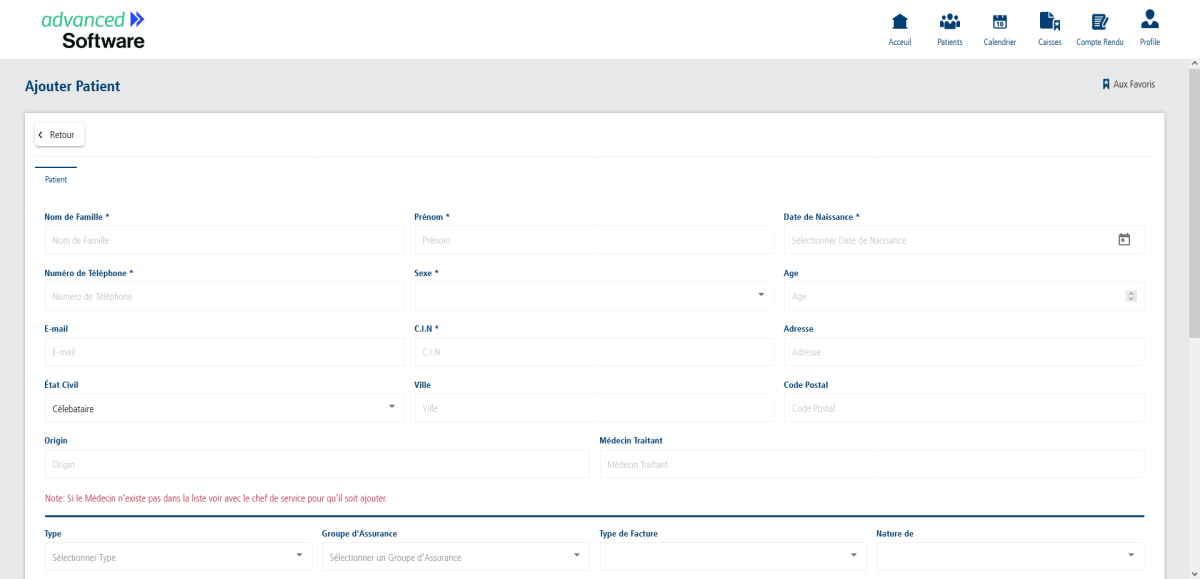Expand the Type selection dropdown
1200x579 pixels.
pos(299,556)
